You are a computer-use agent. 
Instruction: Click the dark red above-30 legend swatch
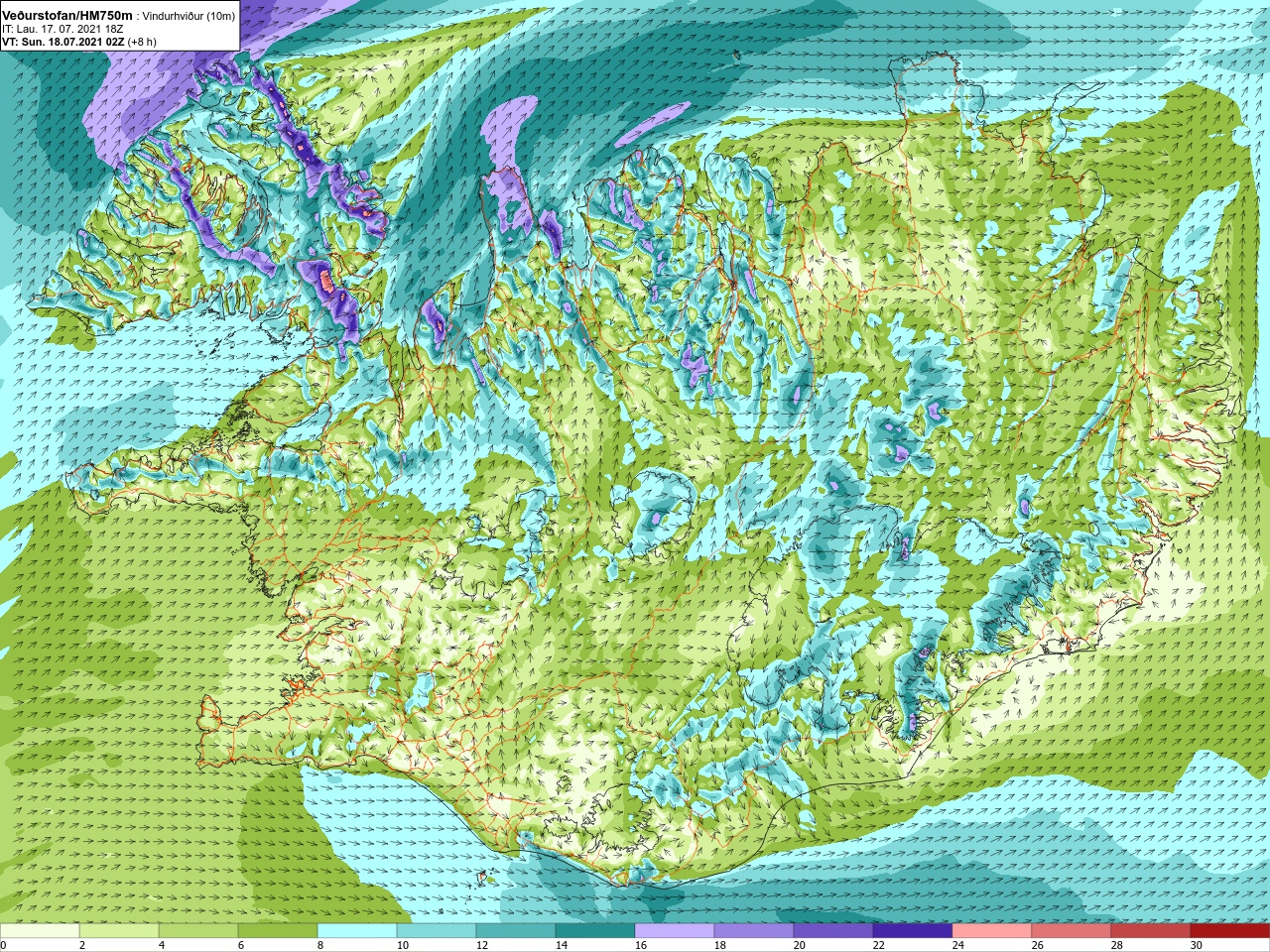pyautogui.click(x=1230, y=931)
